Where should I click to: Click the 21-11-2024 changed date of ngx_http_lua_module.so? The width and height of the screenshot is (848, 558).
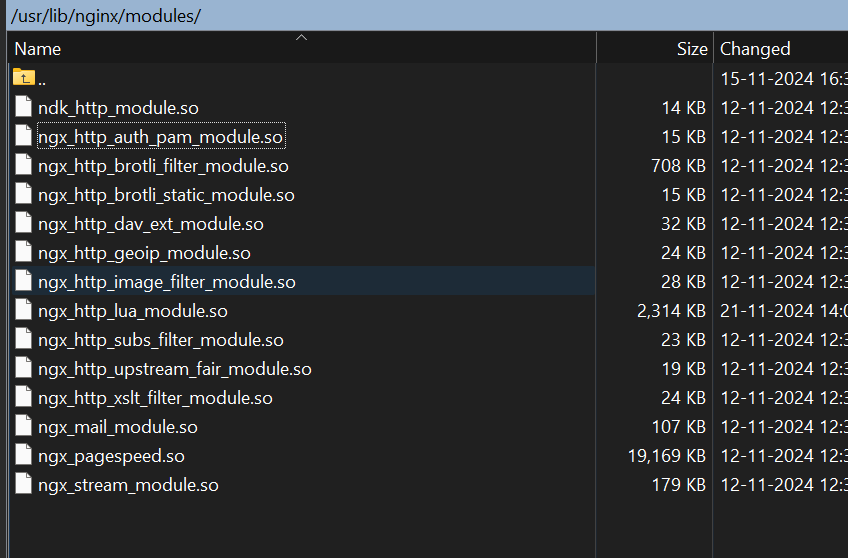tap(784, 311)
